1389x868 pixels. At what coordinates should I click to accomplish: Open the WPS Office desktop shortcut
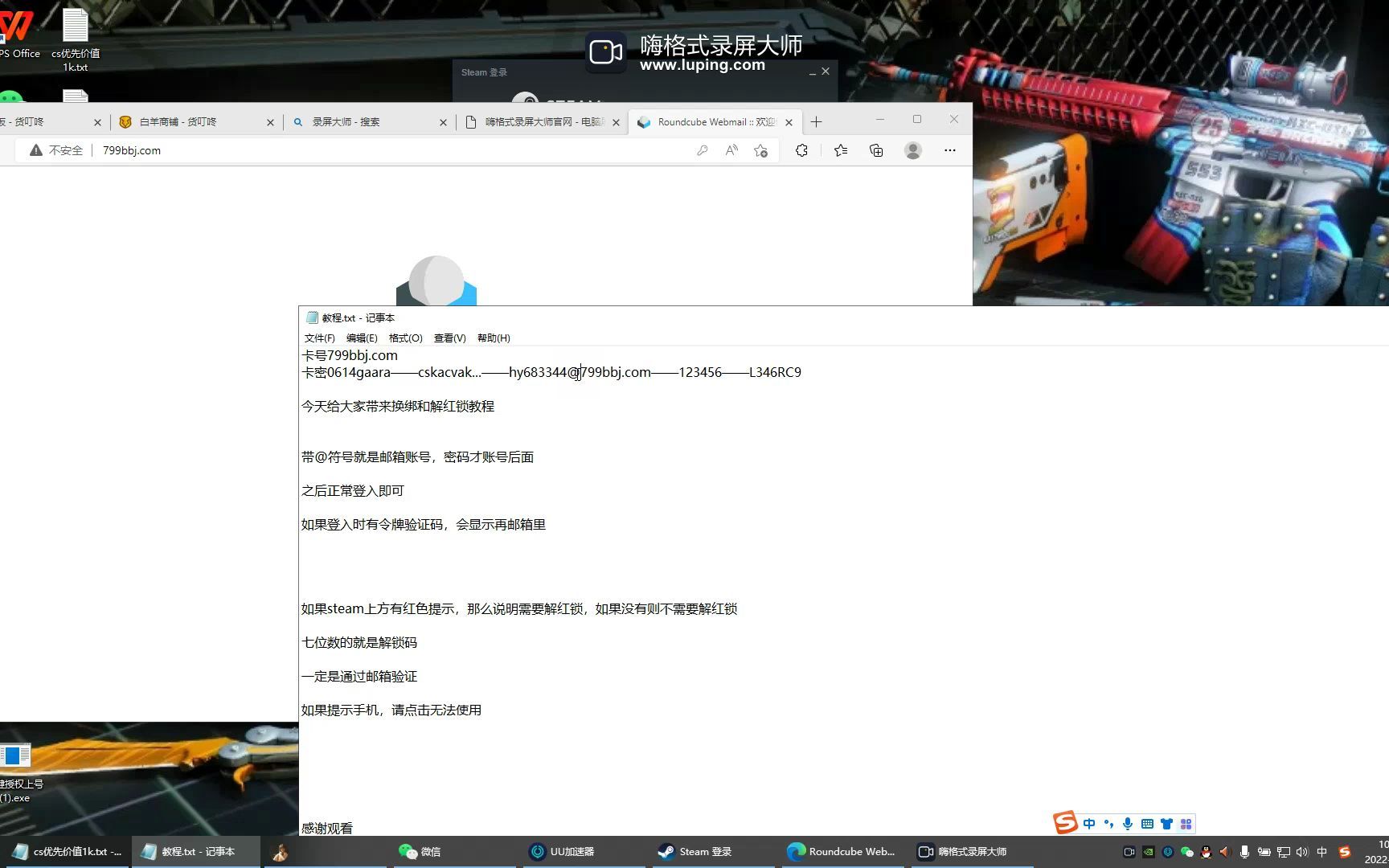[18, 34]
